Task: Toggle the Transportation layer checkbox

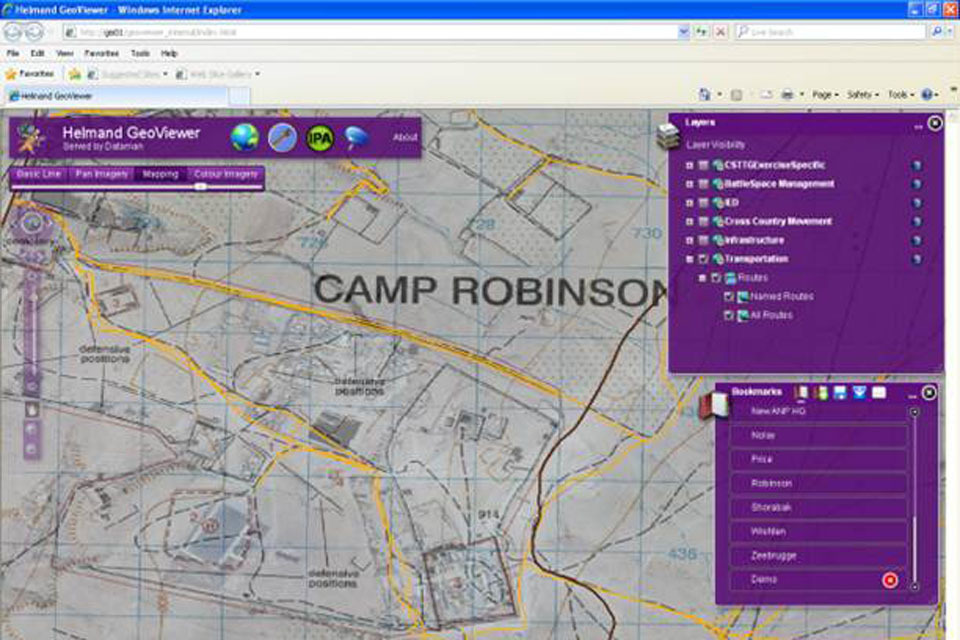Action: point(703,260)
